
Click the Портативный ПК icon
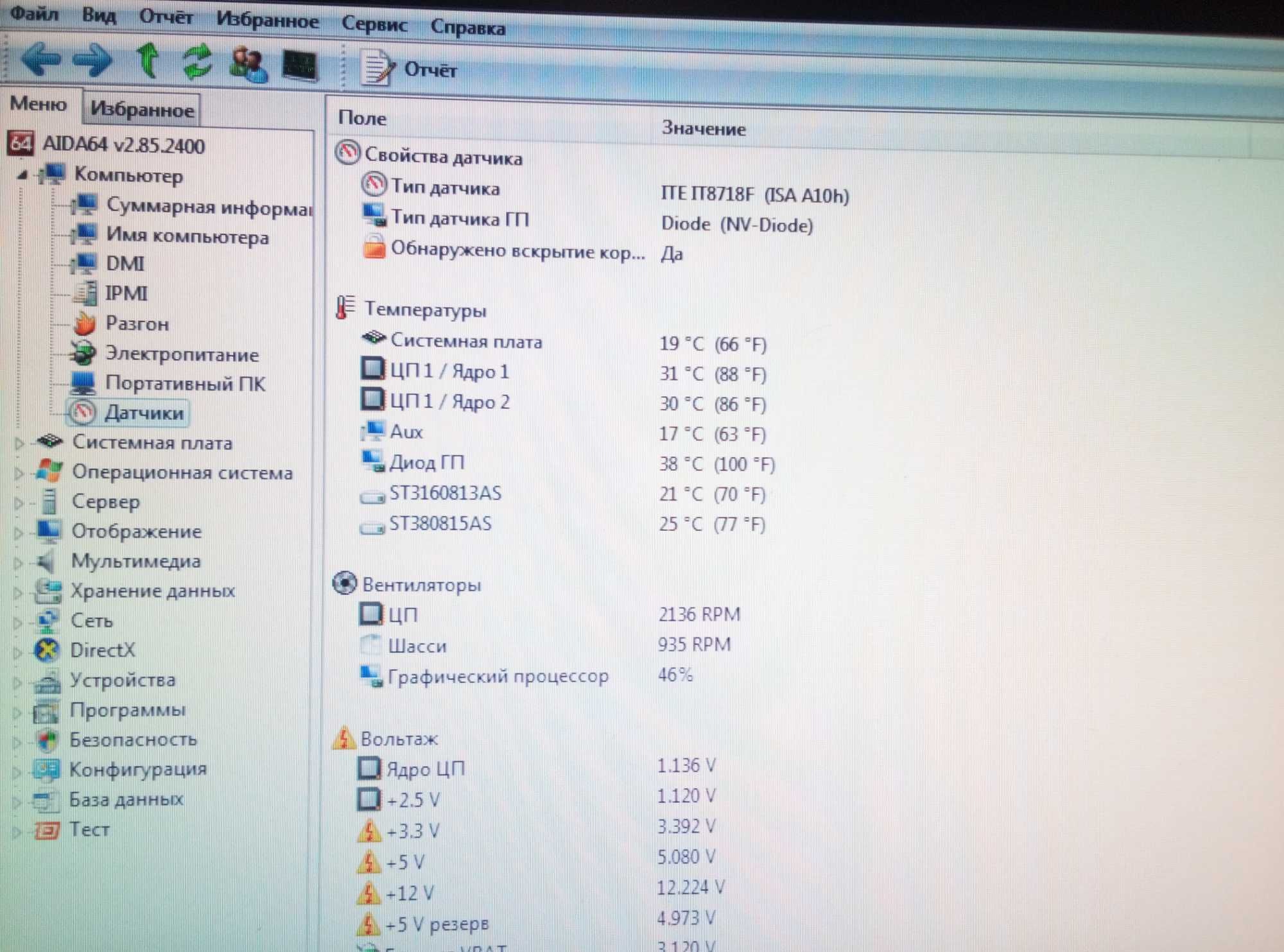click(83, 383)
